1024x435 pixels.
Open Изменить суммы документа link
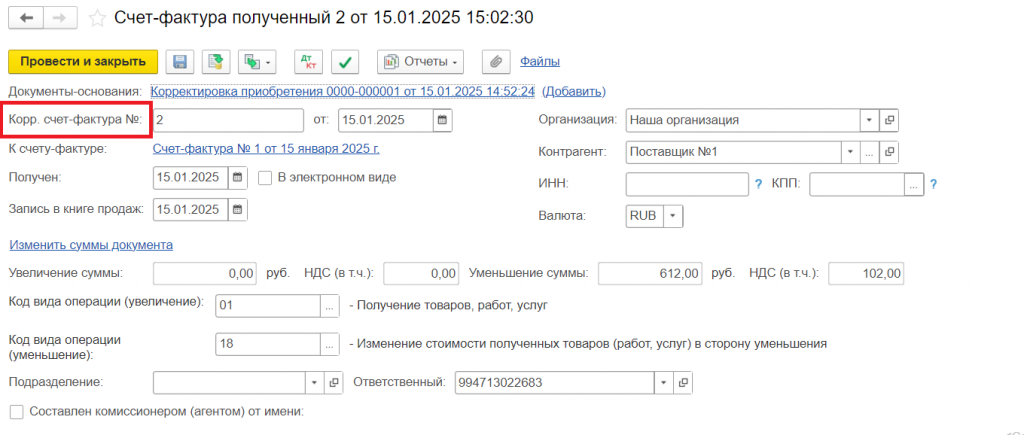91,245
